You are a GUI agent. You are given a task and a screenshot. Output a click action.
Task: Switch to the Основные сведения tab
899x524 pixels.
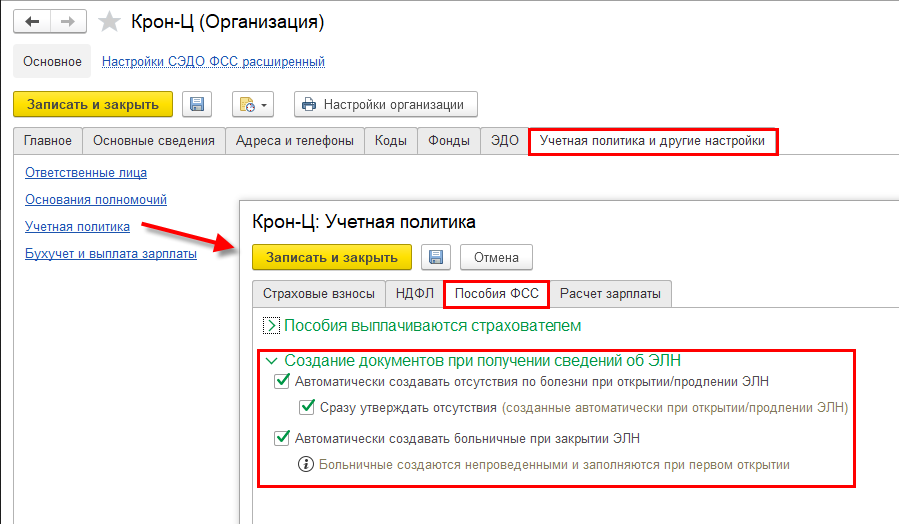154,141
